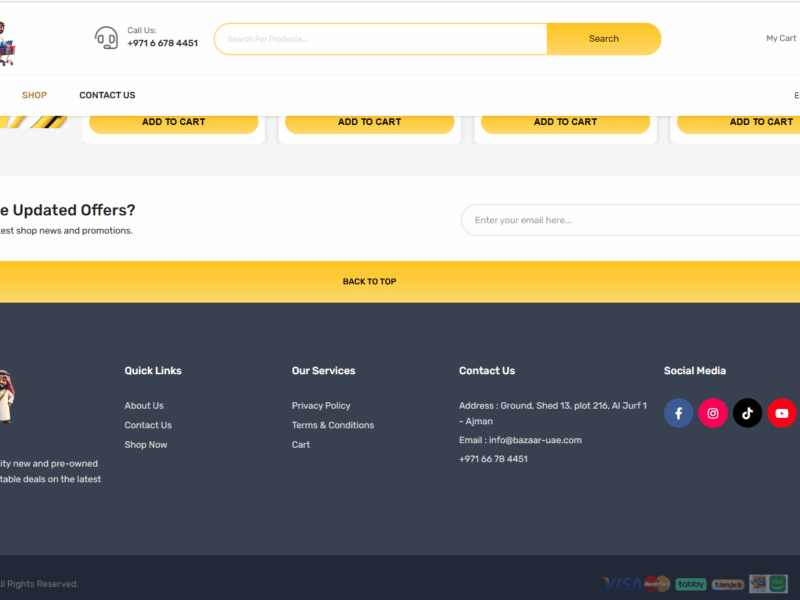Screen dimensions: 800x600
Task: Click the TikTok icon in footer
Action: [x=747, y=413]
